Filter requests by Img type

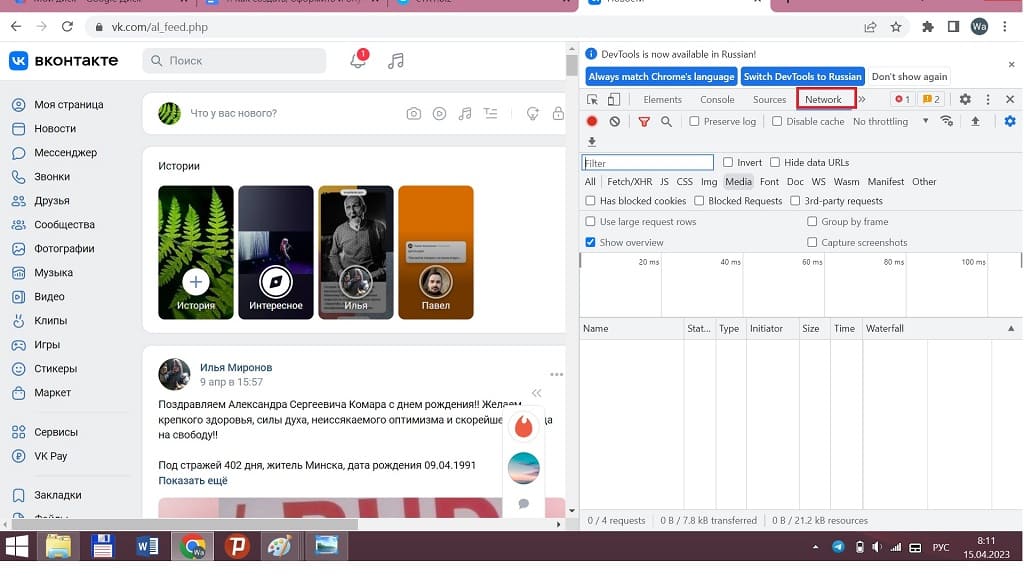click(709, 182)
